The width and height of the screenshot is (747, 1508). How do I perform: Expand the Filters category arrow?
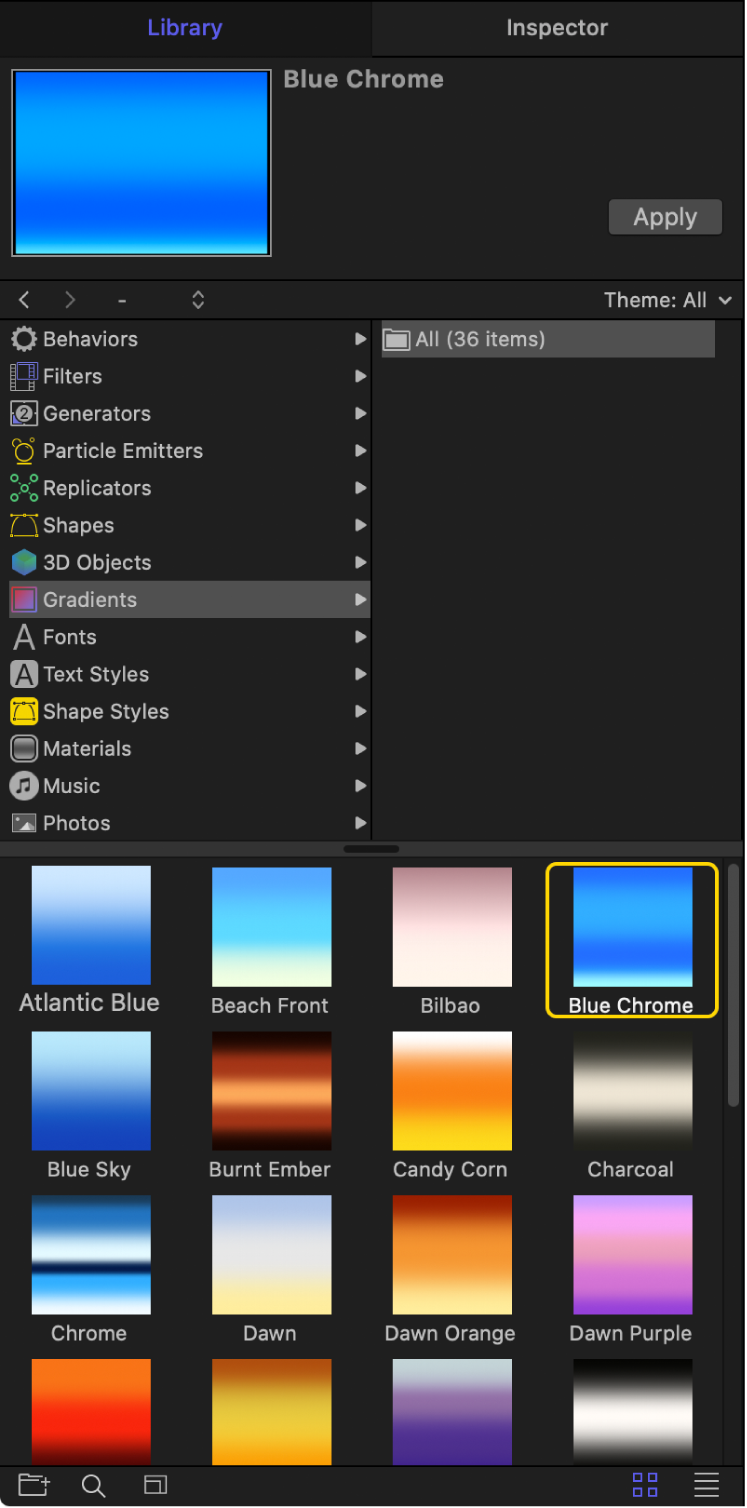click(360, 377)
